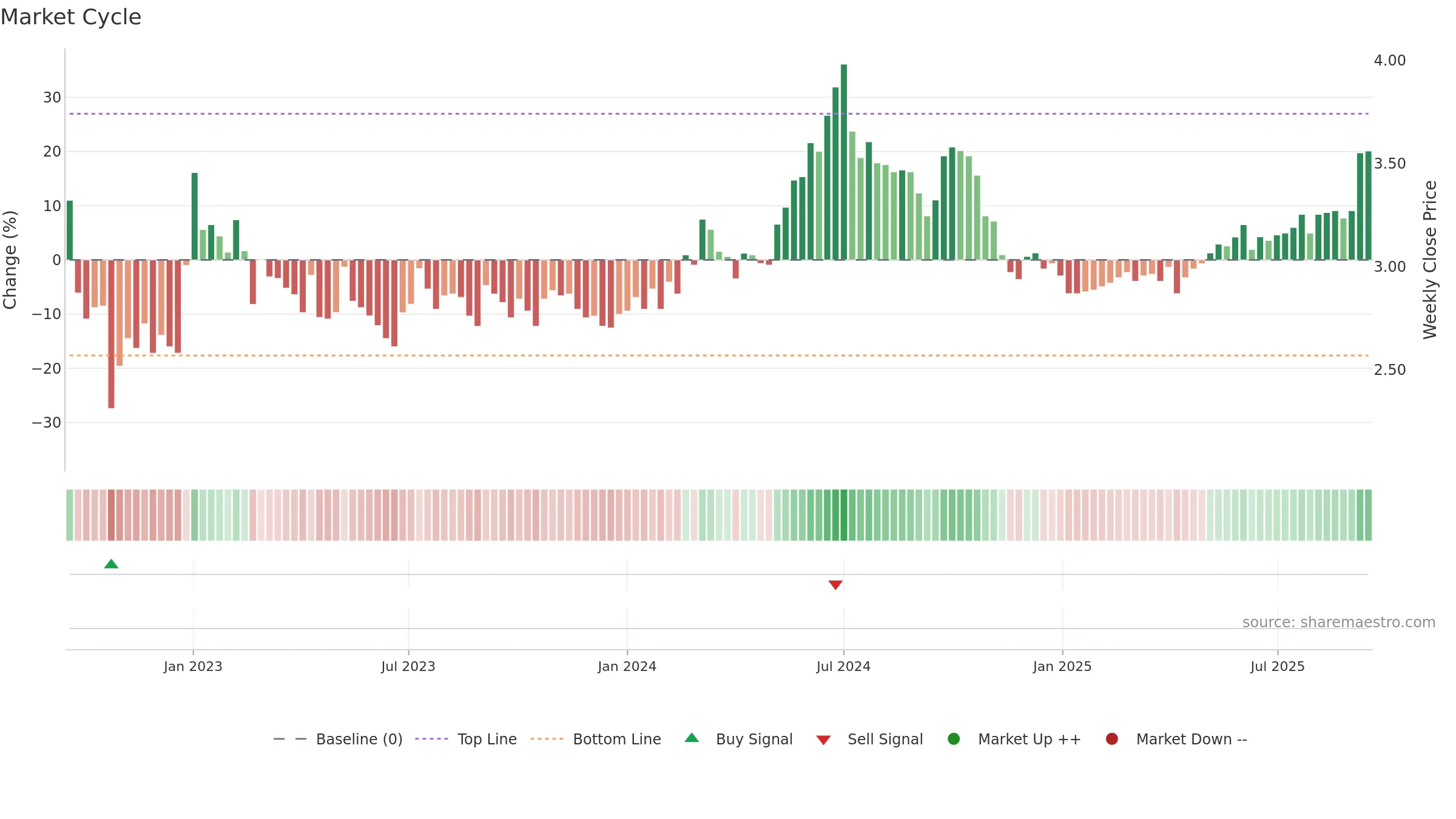This screenshot has width=1456, height=819.
Task: Click the deepest red bar reaching below −25
Action: click(111, 334)
